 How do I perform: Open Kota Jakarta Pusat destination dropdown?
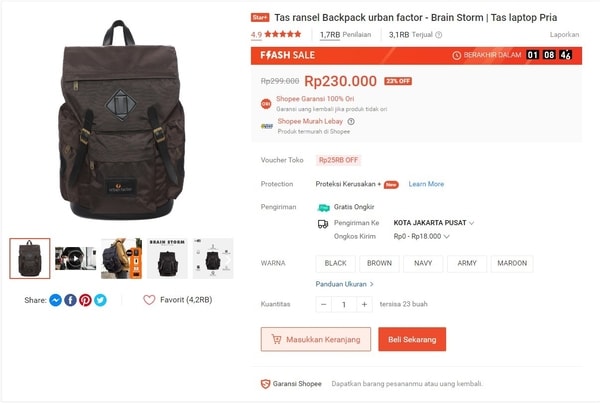point(434,223)
